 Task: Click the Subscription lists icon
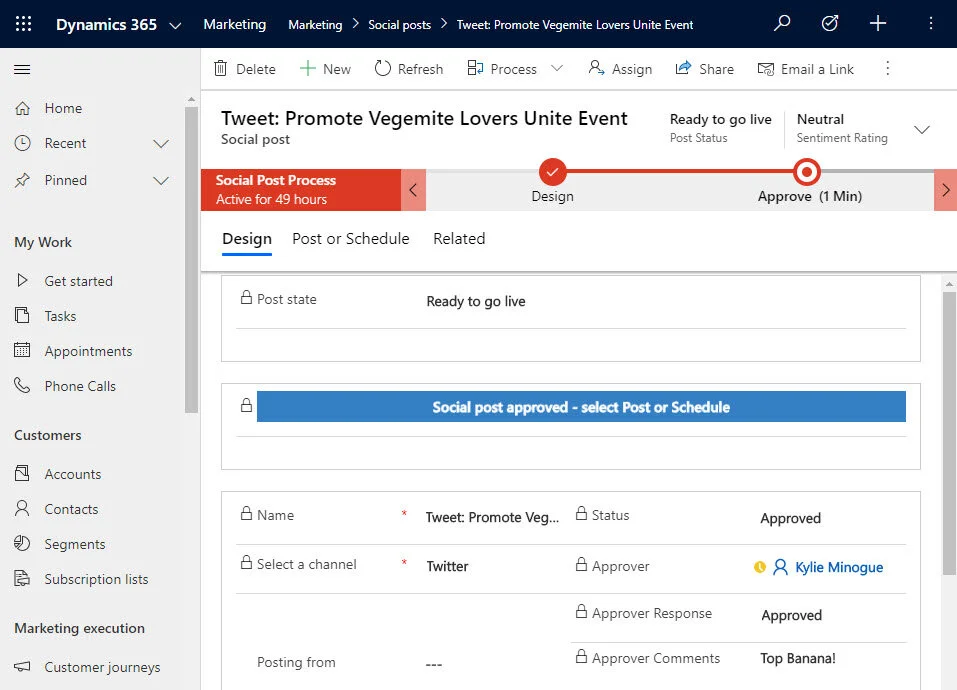pos(23,578)
